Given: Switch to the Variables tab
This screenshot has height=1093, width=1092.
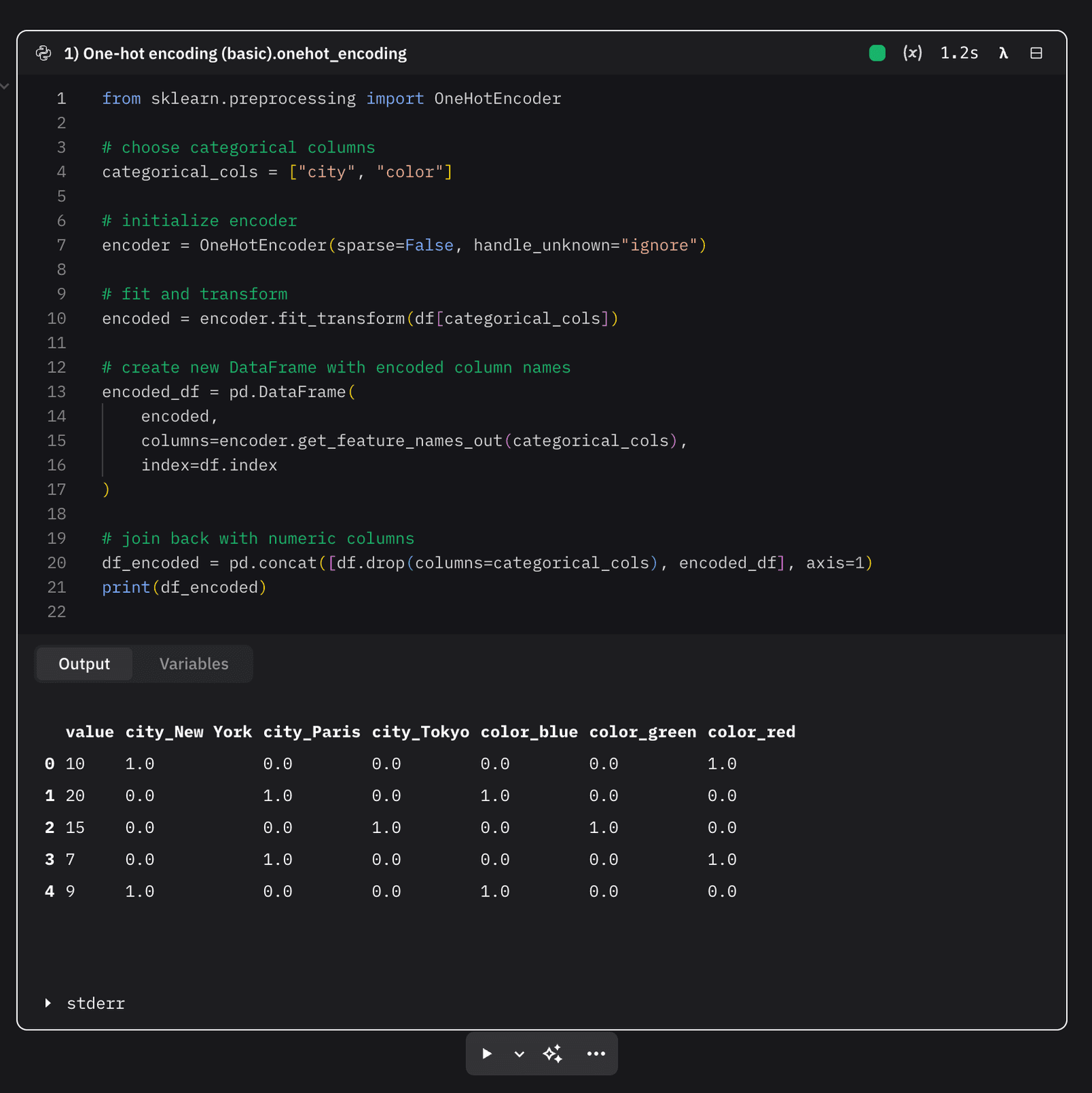Looking at the screenshot, I should coord(194,664).
